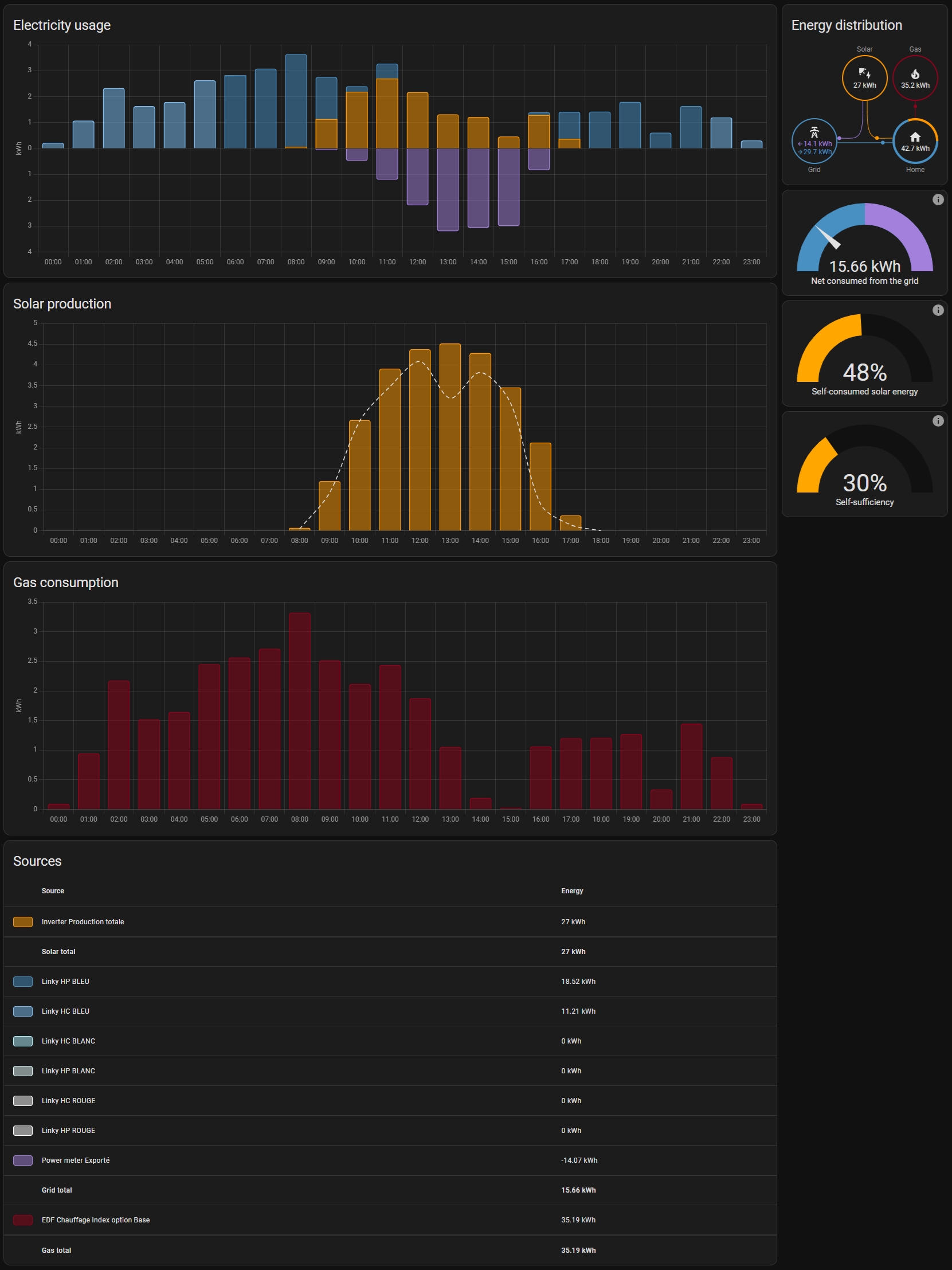The height and width of the screenshot is (1270, 952).
Task: Open info icon on Self-sufficiency gauge
Action: 938,421
